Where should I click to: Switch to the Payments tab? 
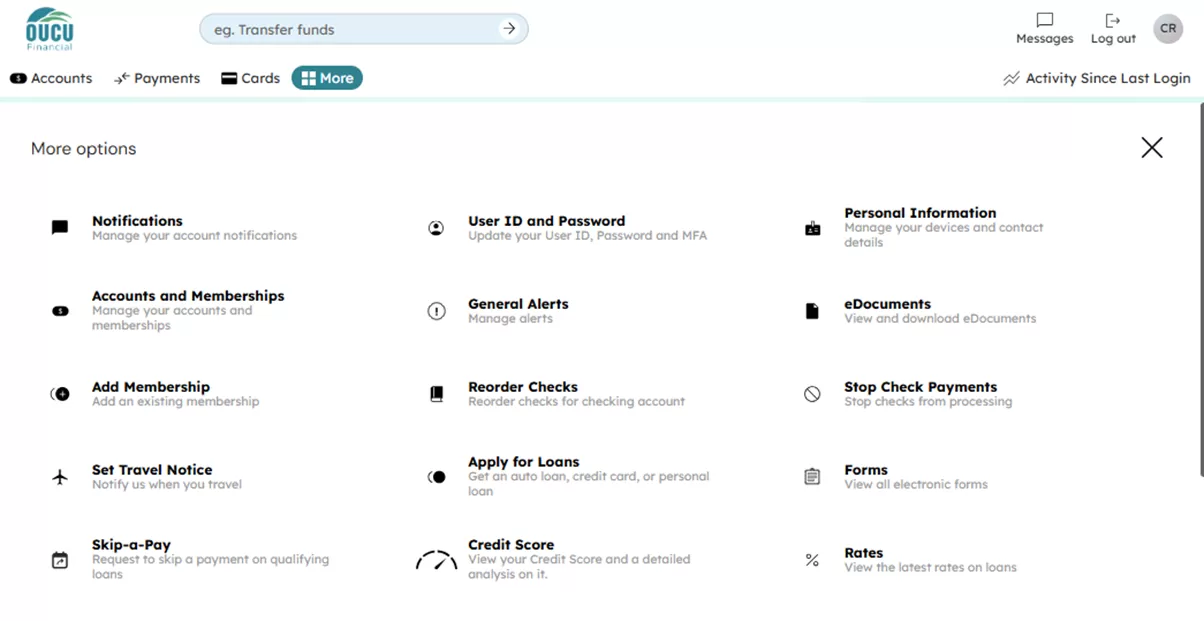pos(157,78)
